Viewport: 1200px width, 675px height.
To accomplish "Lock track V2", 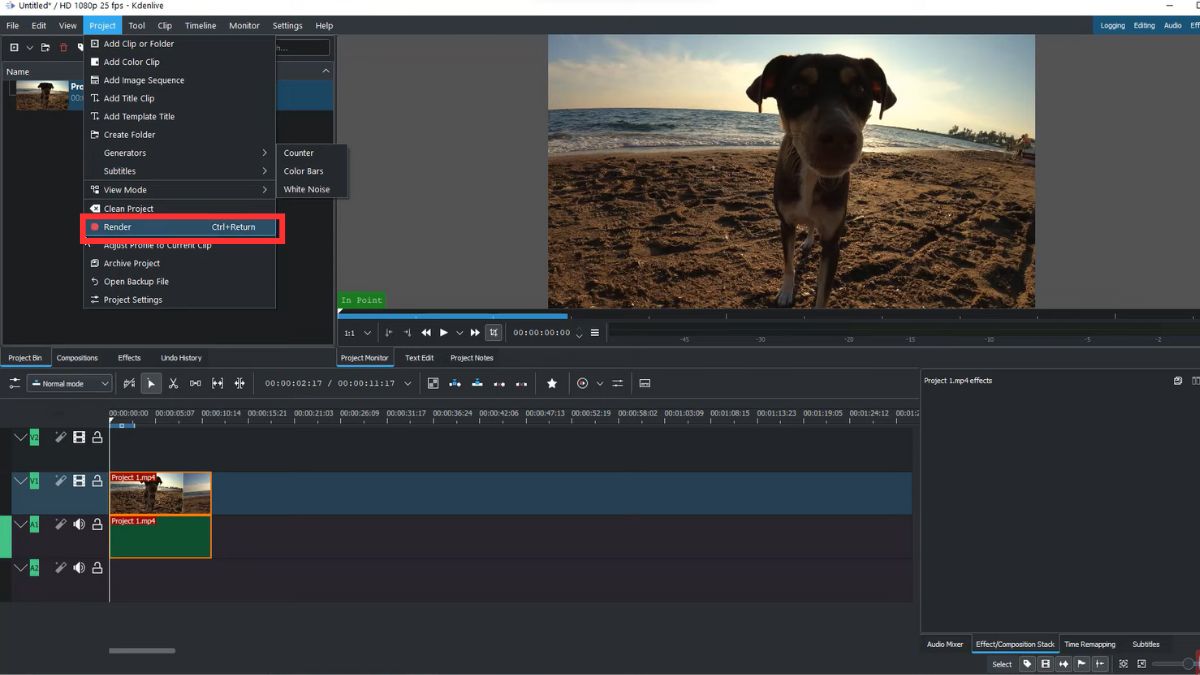I will point(97,437).
